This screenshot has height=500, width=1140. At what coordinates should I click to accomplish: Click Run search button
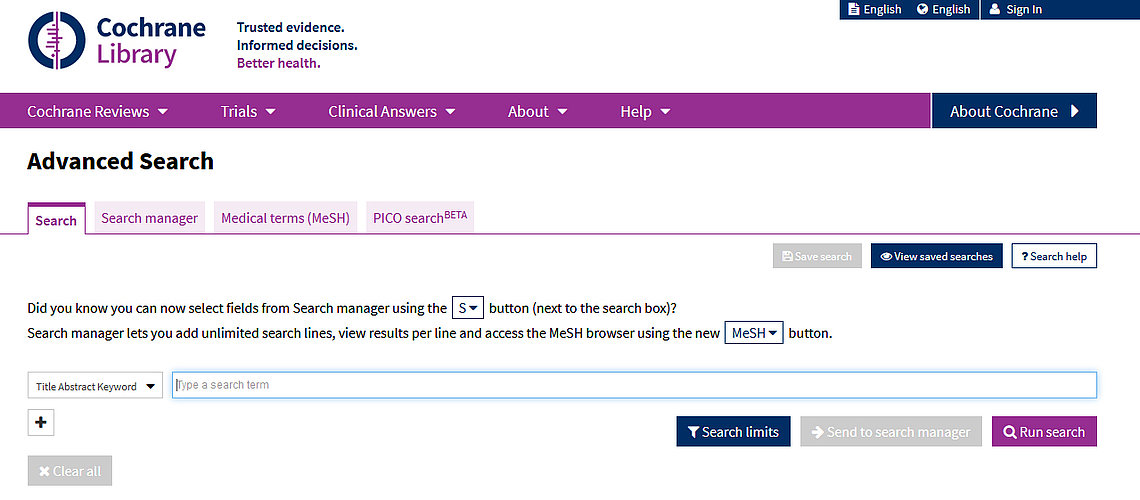(1044, 432)
